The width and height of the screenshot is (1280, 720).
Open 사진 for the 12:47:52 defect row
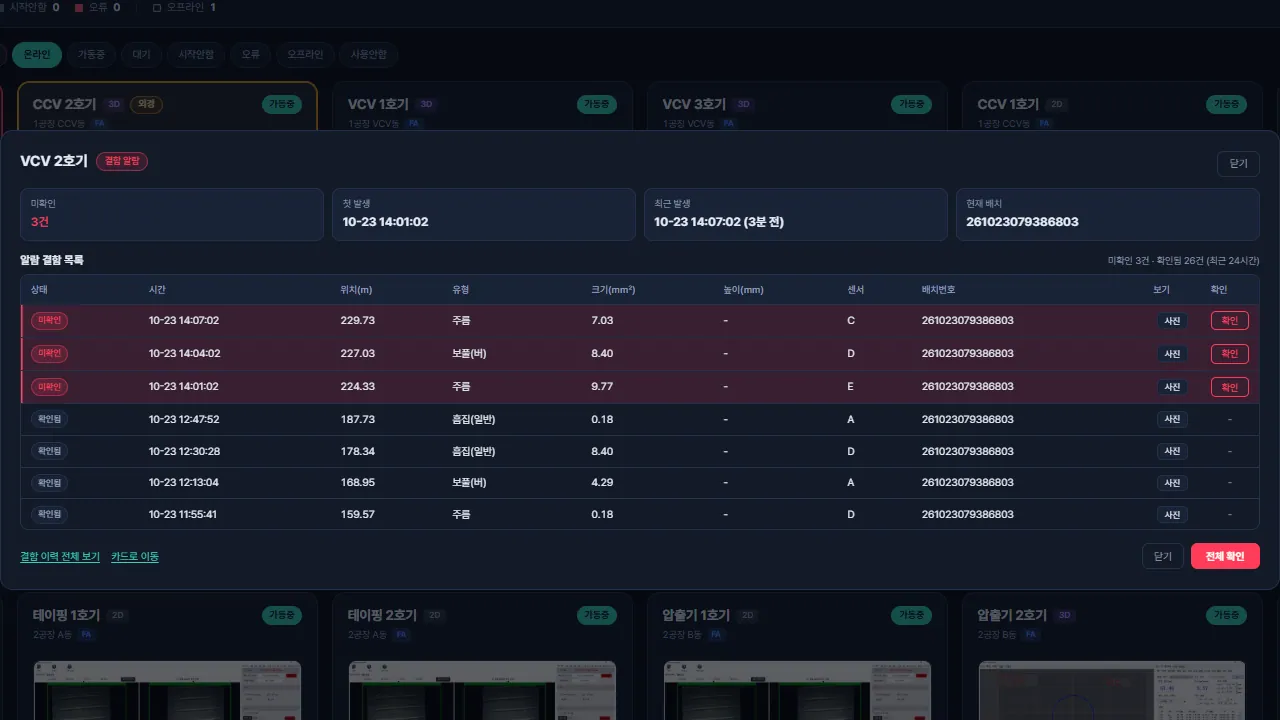point(1172,420)
